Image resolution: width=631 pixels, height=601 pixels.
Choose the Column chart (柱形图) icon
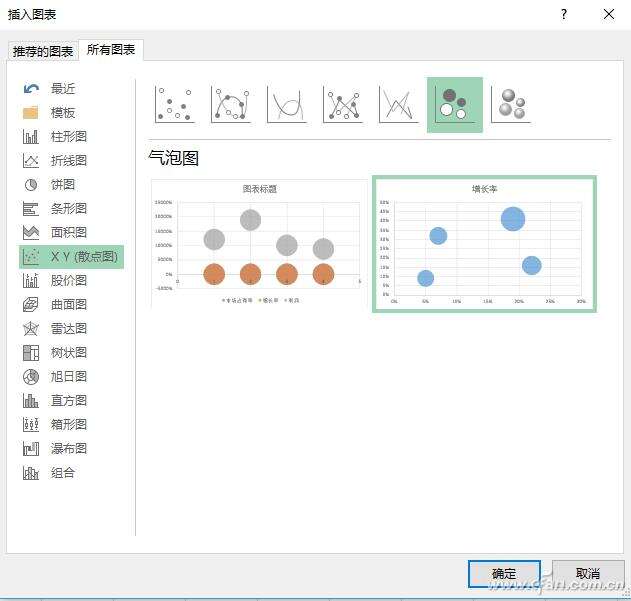pyautogui.click(x=31, y=136)
